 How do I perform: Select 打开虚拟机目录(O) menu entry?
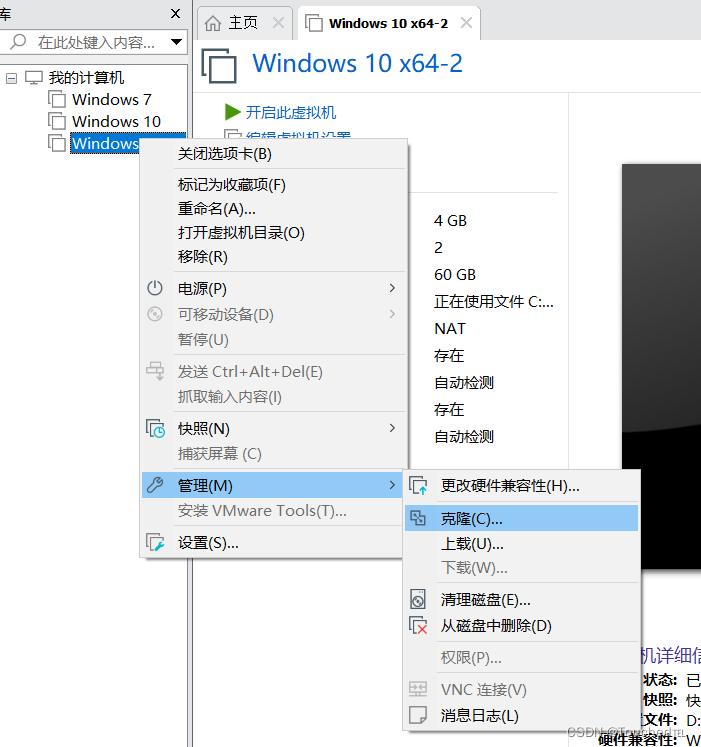tap(274, 232)
